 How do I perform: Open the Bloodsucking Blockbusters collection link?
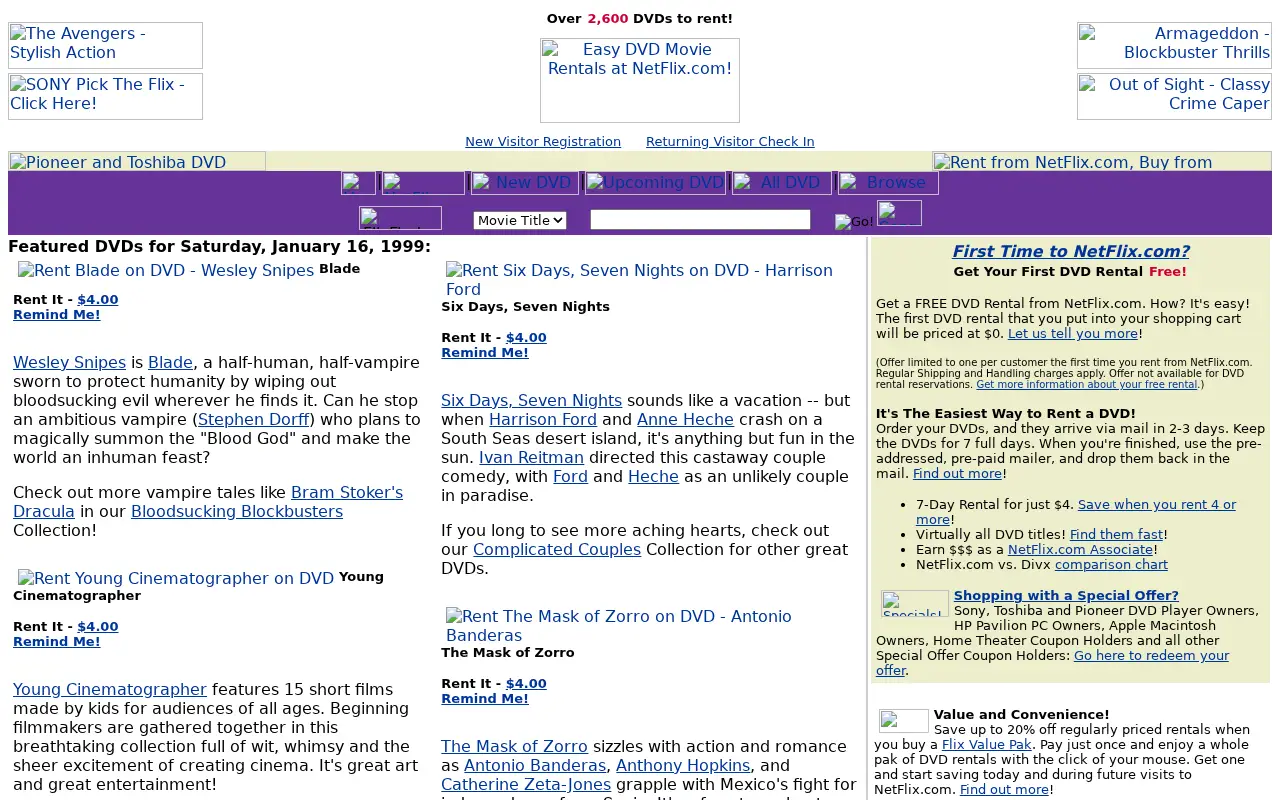237,511
